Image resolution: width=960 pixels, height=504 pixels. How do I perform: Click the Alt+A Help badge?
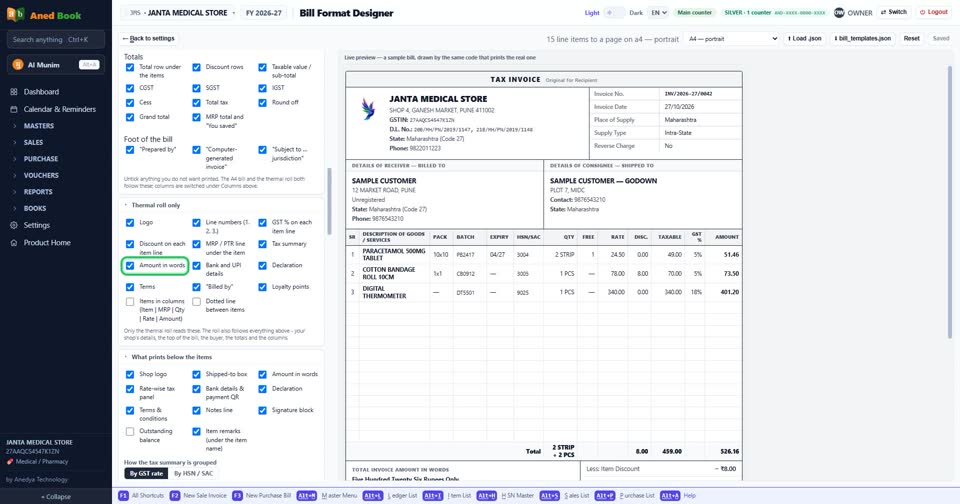tap(670, 495)
